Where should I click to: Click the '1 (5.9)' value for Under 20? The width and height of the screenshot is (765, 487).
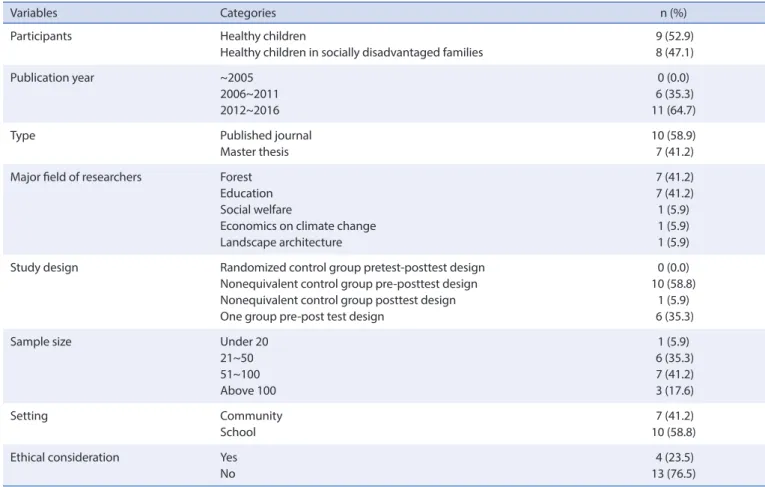673,342
